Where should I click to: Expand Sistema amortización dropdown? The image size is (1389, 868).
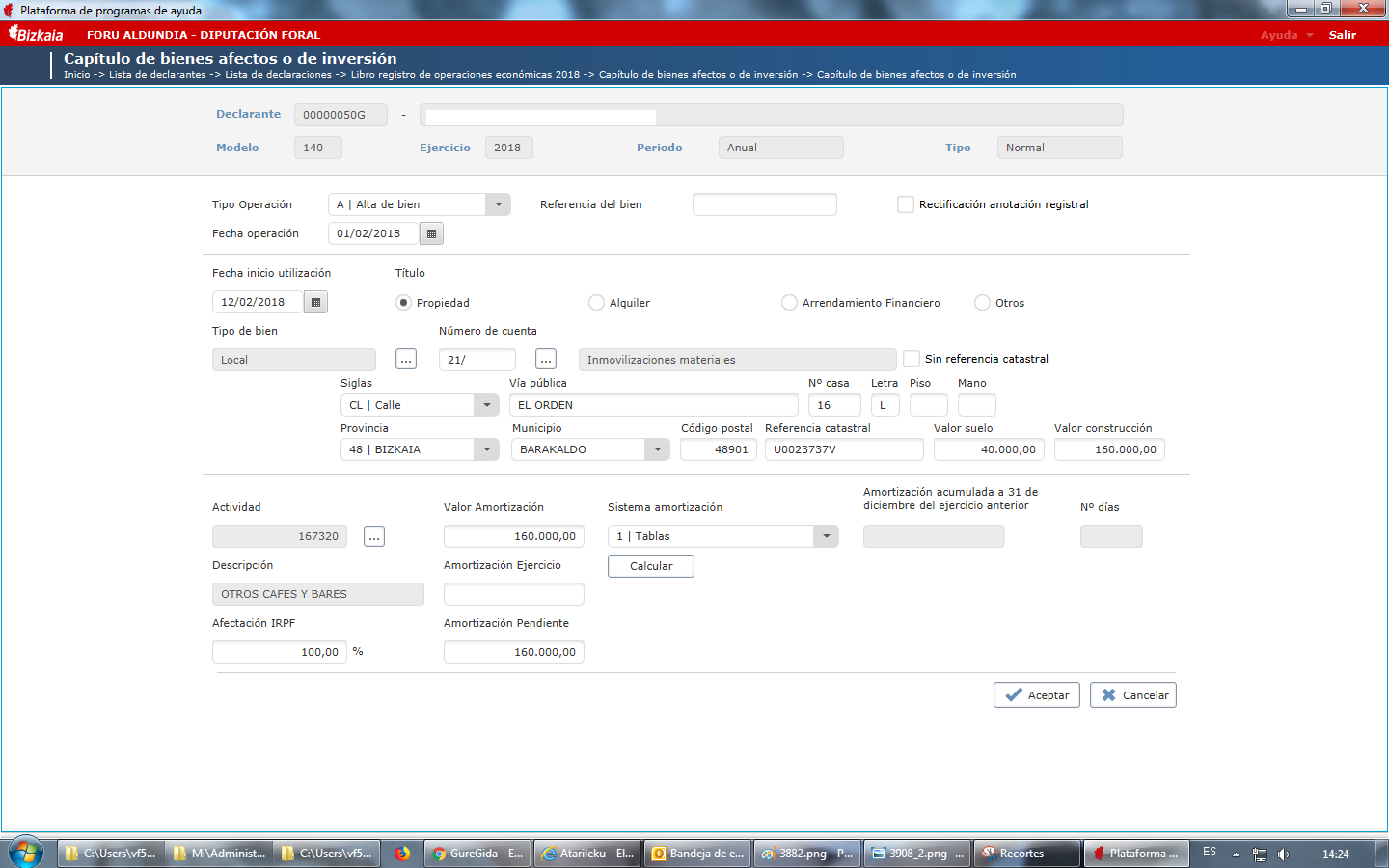826,536
